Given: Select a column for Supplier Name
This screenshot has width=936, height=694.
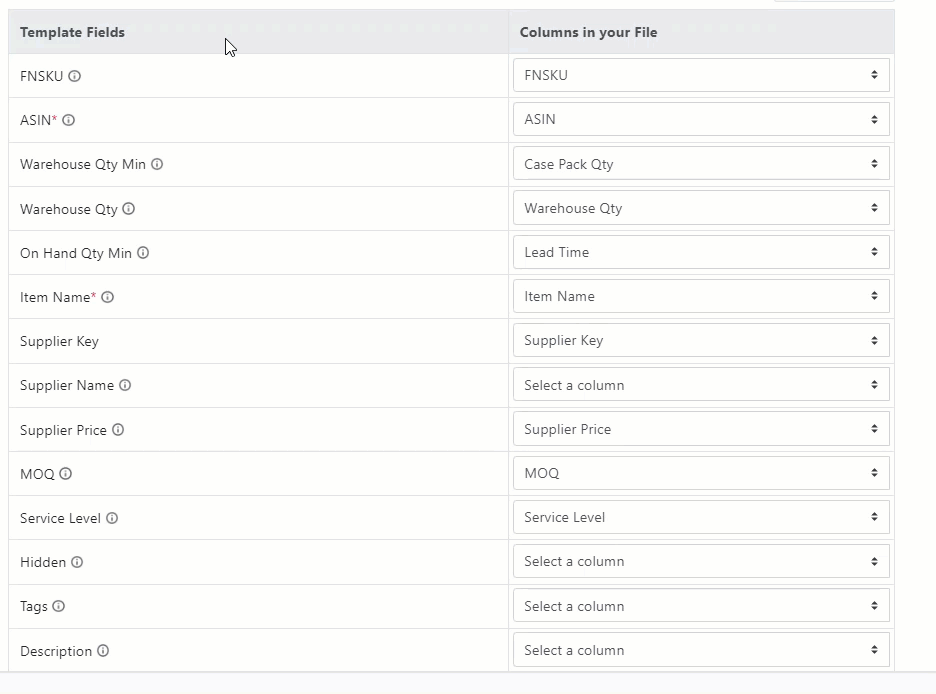Looking at the screenshot, I should 701,385.
